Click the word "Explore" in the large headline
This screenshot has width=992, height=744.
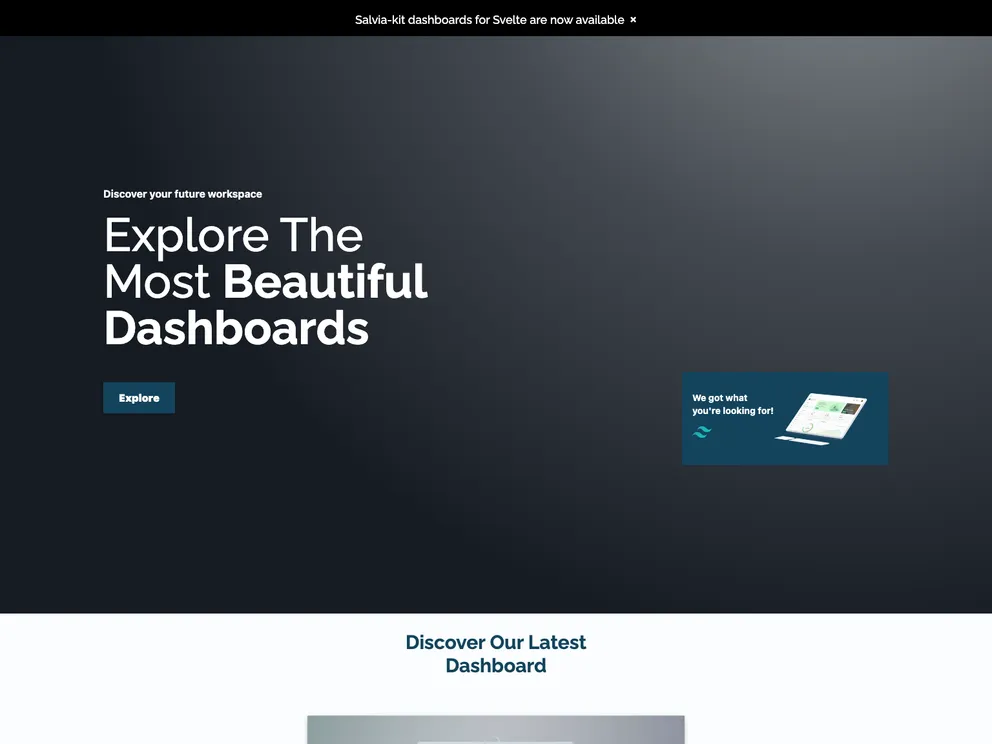(186, 236)
